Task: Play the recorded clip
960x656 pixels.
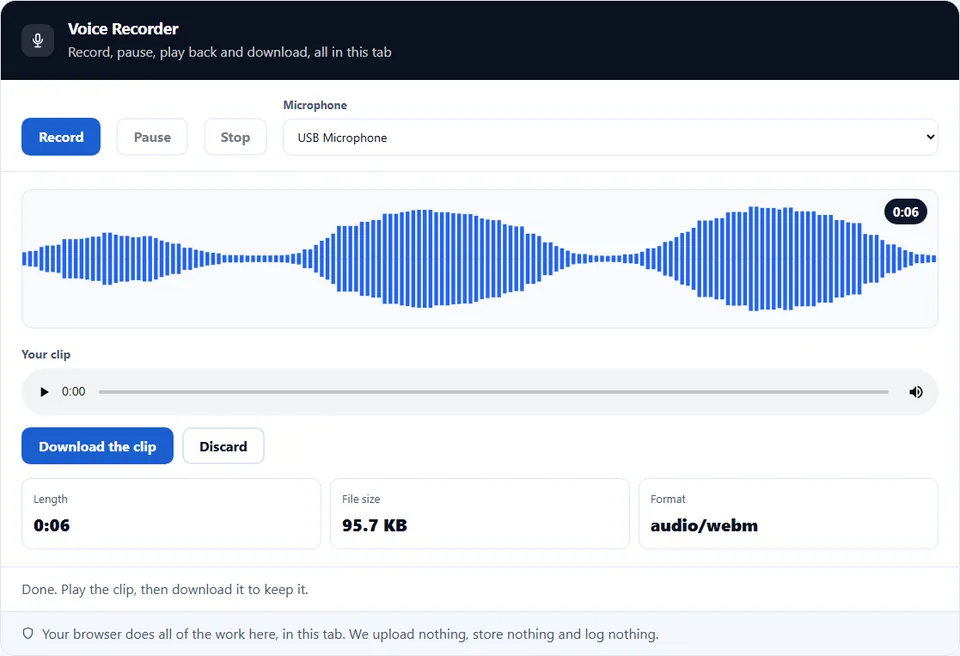Action: (x=44, y=392)
